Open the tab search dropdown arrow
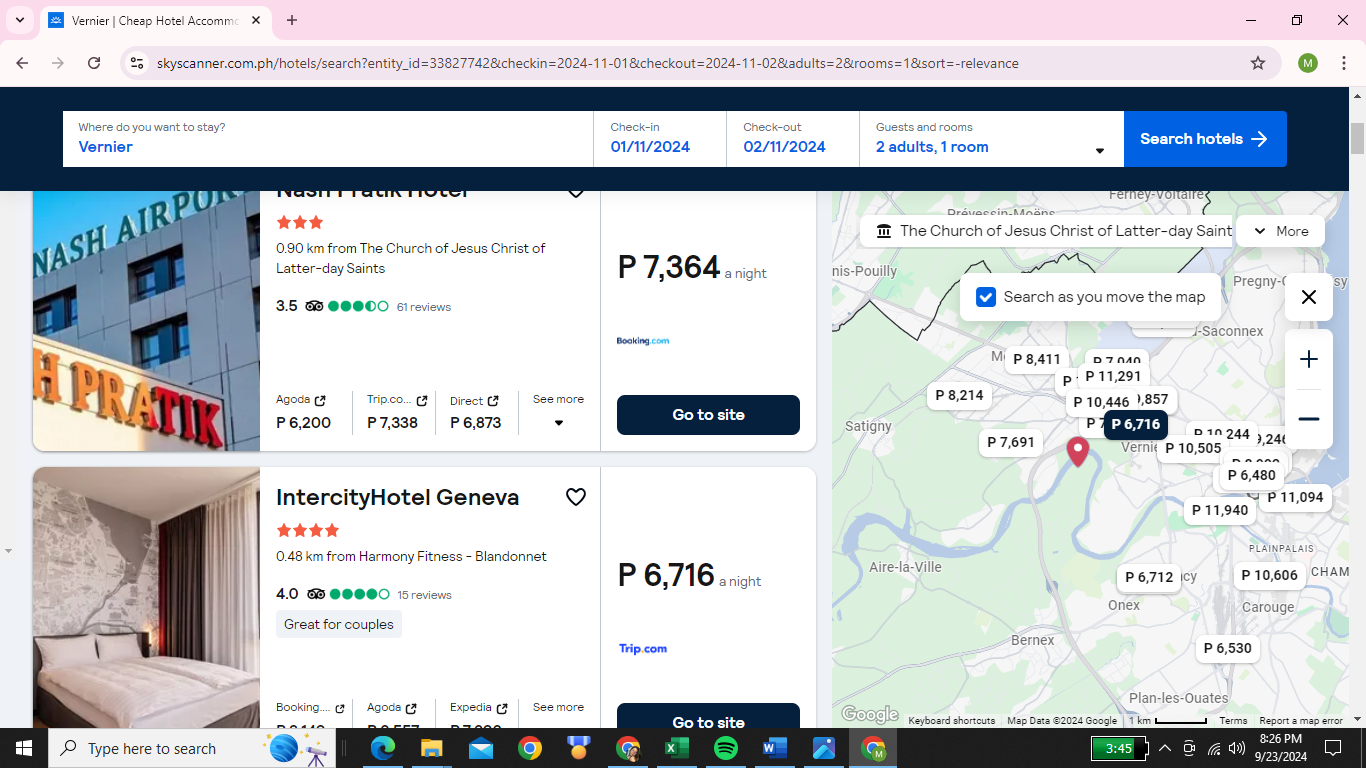 (20, 20)
